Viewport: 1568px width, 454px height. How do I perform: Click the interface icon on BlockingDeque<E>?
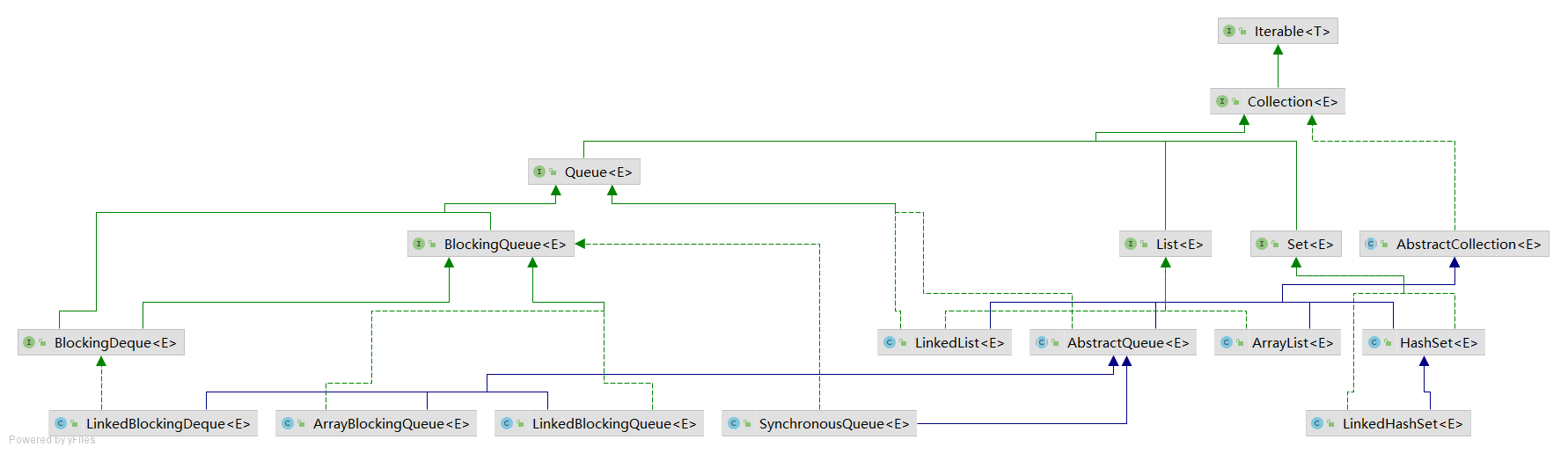point(29,342)
